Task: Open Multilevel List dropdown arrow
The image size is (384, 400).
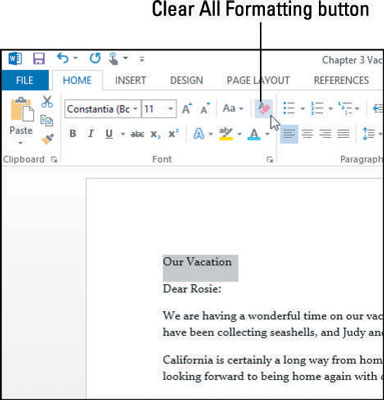Action: point(357,109)
